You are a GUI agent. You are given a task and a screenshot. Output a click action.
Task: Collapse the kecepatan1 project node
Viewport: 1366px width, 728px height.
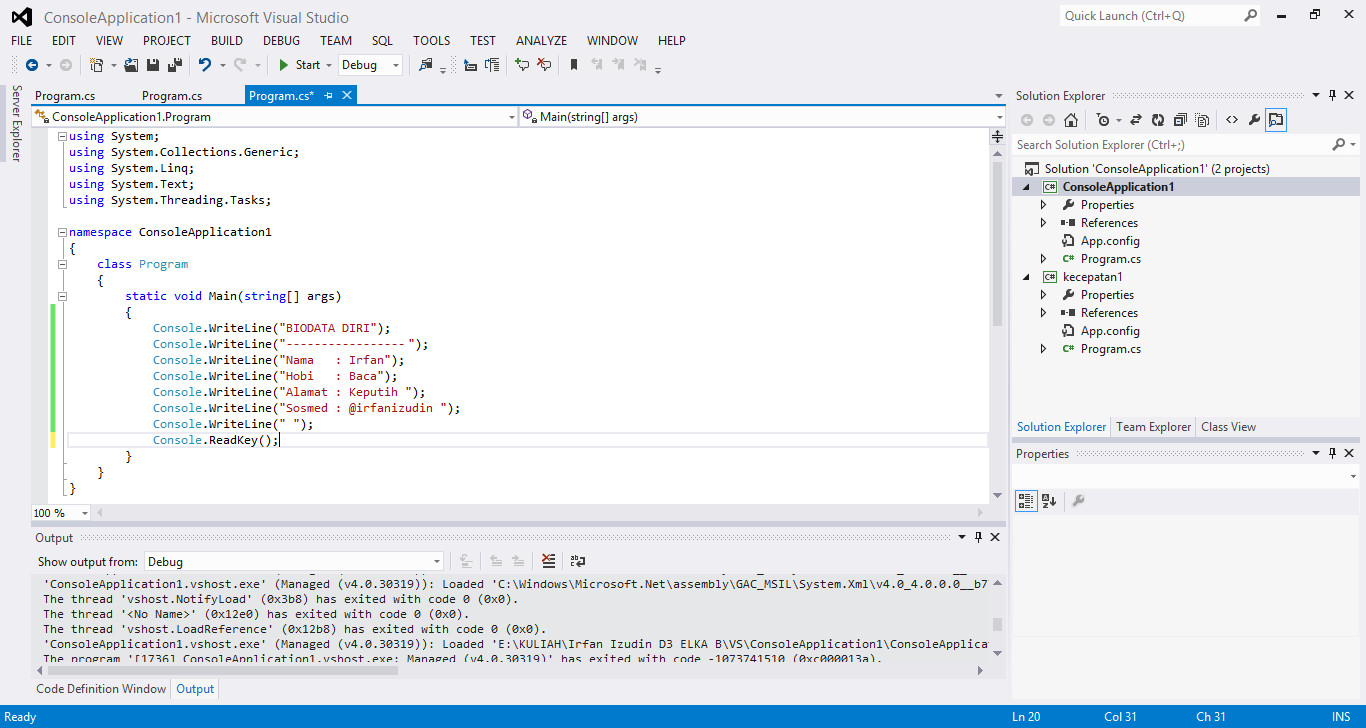click(1027, 277)
